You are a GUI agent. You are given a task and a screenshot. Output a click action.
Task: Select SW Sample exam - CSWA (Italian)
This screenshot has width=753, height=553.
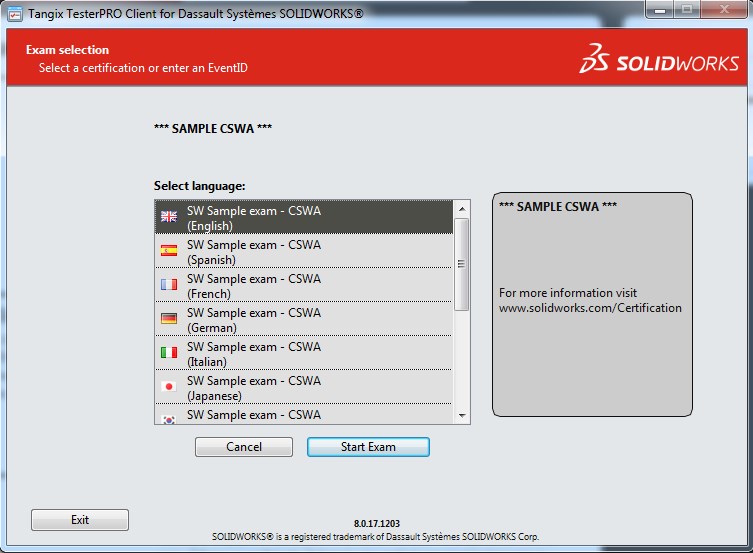(x=304, y=353)
